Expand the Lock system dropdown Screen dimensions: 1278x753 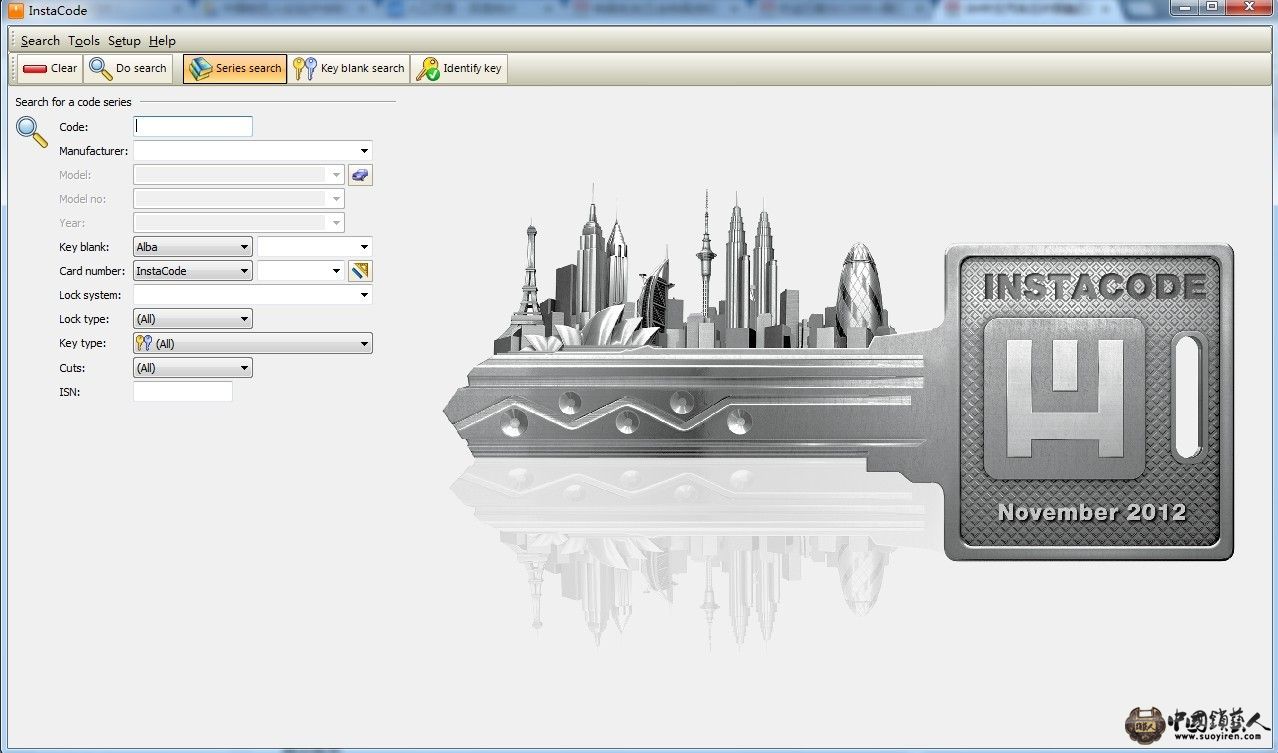tap(253, 295)
